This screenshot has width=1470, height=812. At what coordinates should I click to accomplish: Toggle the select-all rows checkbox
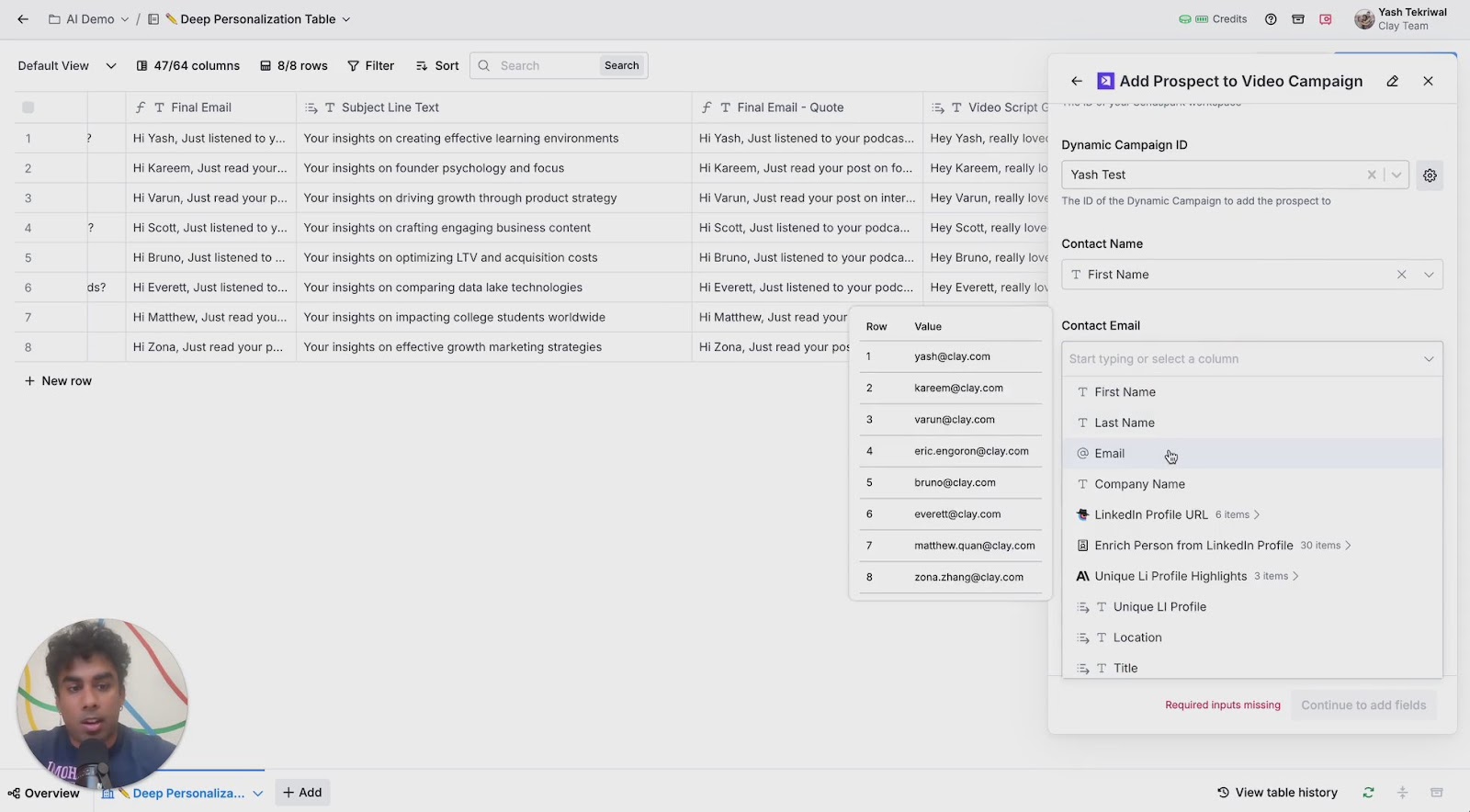(28, 107)
